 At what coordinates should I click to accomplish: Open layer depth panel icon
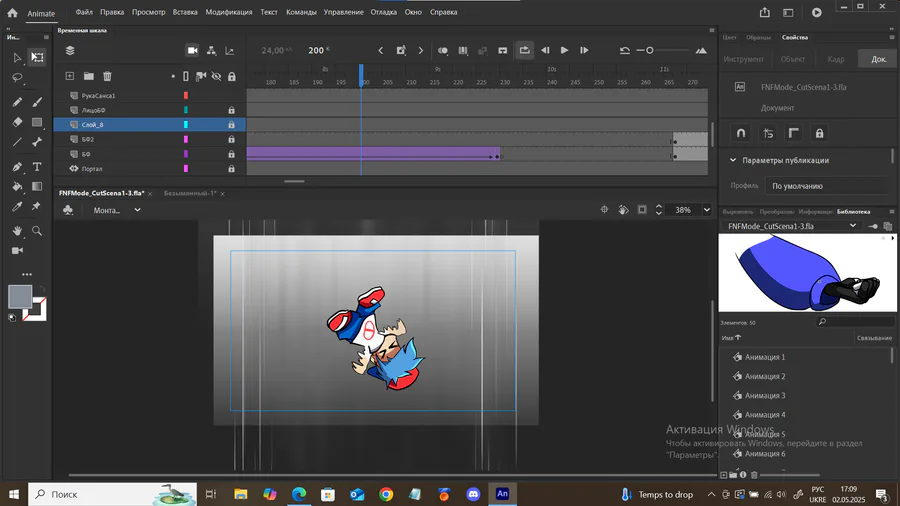(x=230, y=50)
